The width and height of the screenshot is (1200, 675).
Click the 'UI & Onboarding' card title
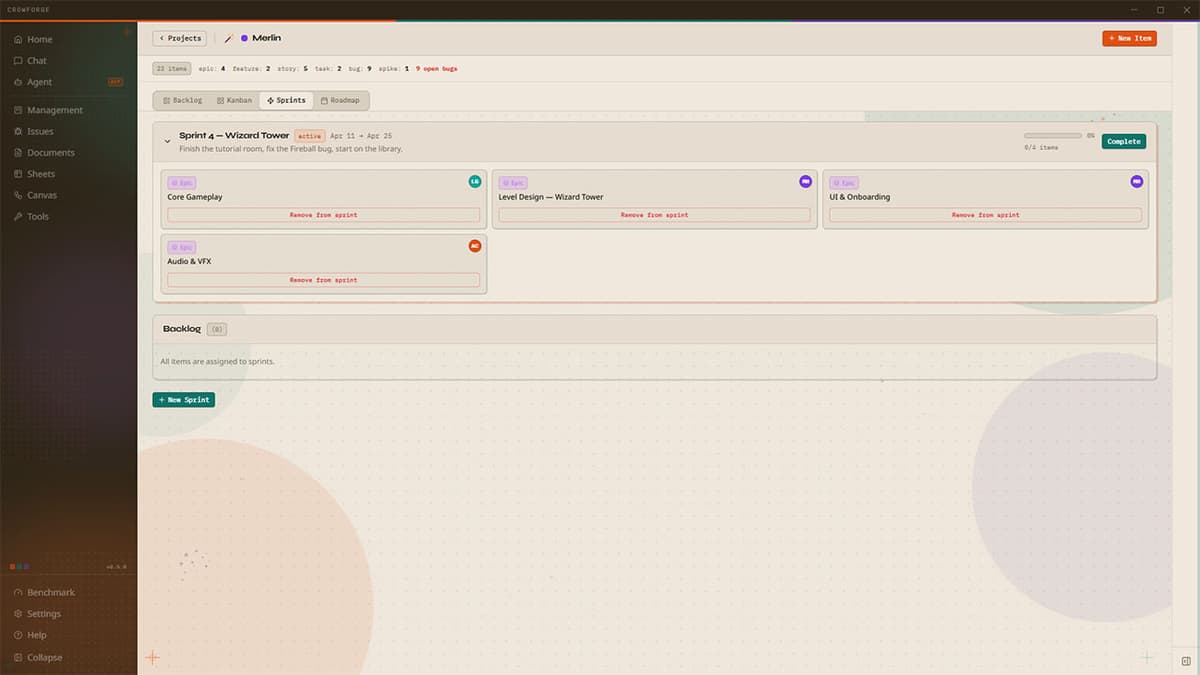click(860, 197)
